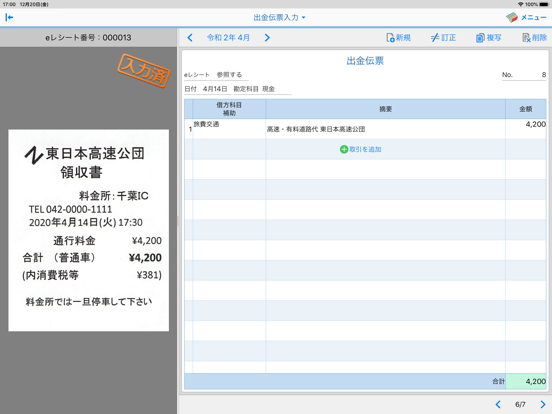Viewport: 552px width, 414px height.
Task: Tap the Wi-Fi status icon
Action: 521,4
